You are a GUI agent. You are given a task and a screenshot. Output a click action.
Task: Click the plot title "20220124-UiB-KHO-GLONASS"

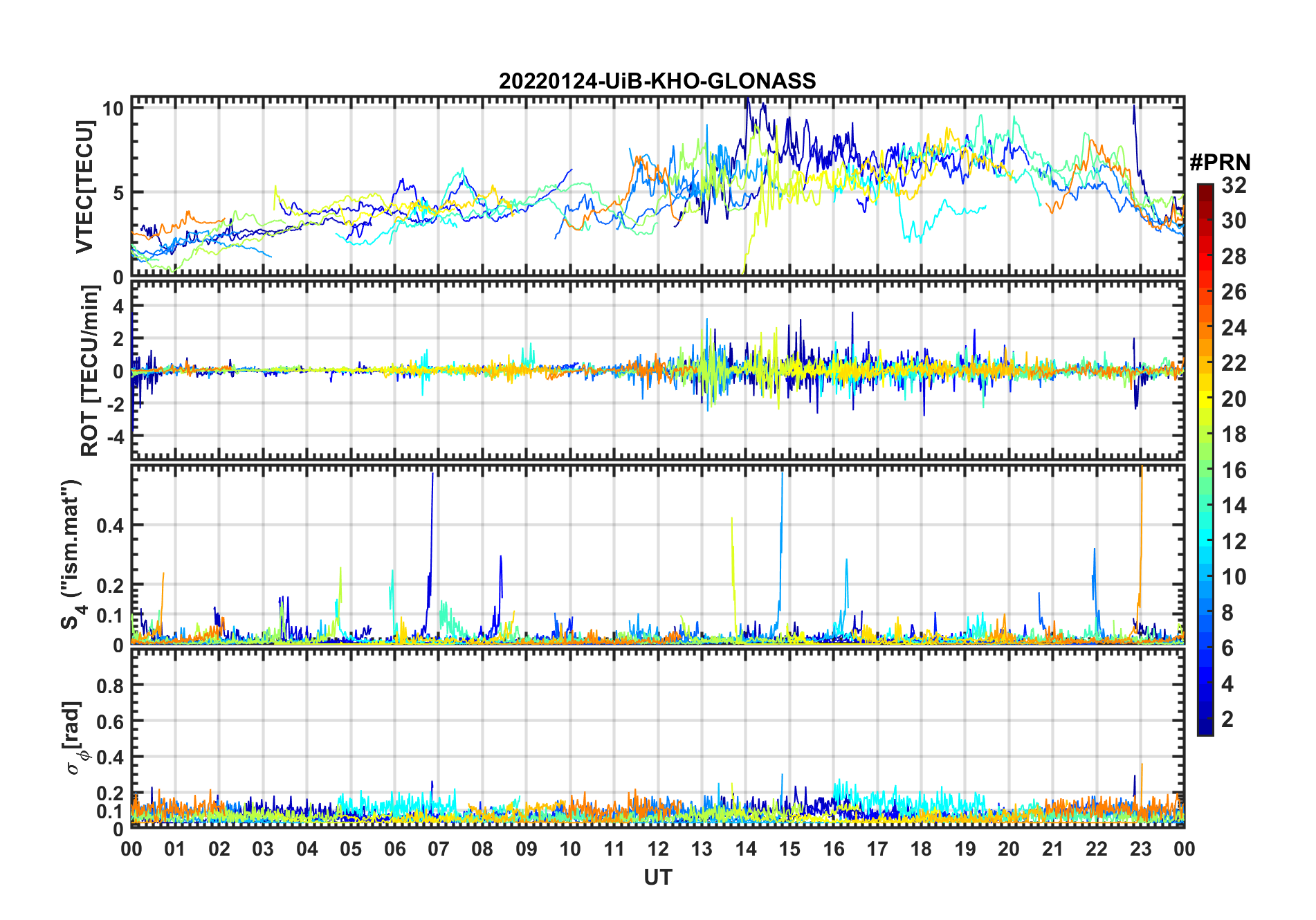coord(657,82)
